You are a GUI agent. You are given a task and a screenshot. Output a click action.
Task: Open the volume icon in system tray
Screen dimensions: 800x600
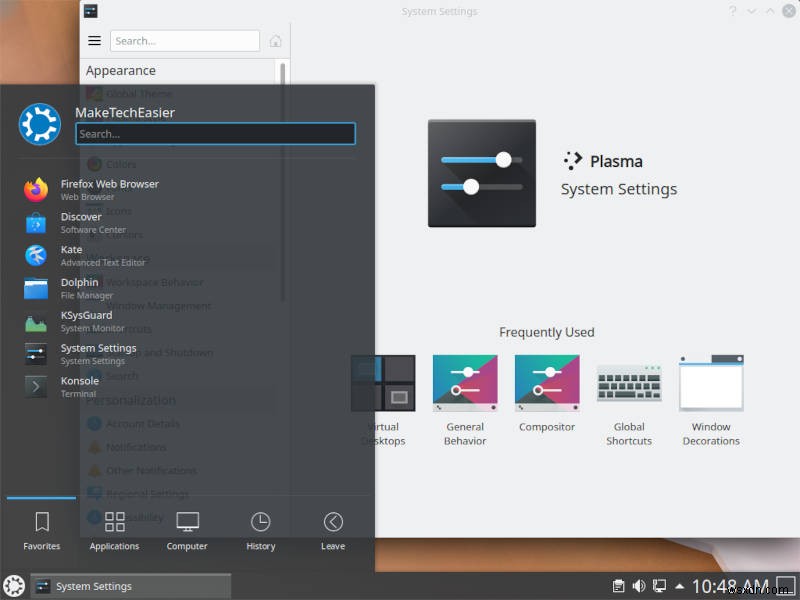pos(639,585)
